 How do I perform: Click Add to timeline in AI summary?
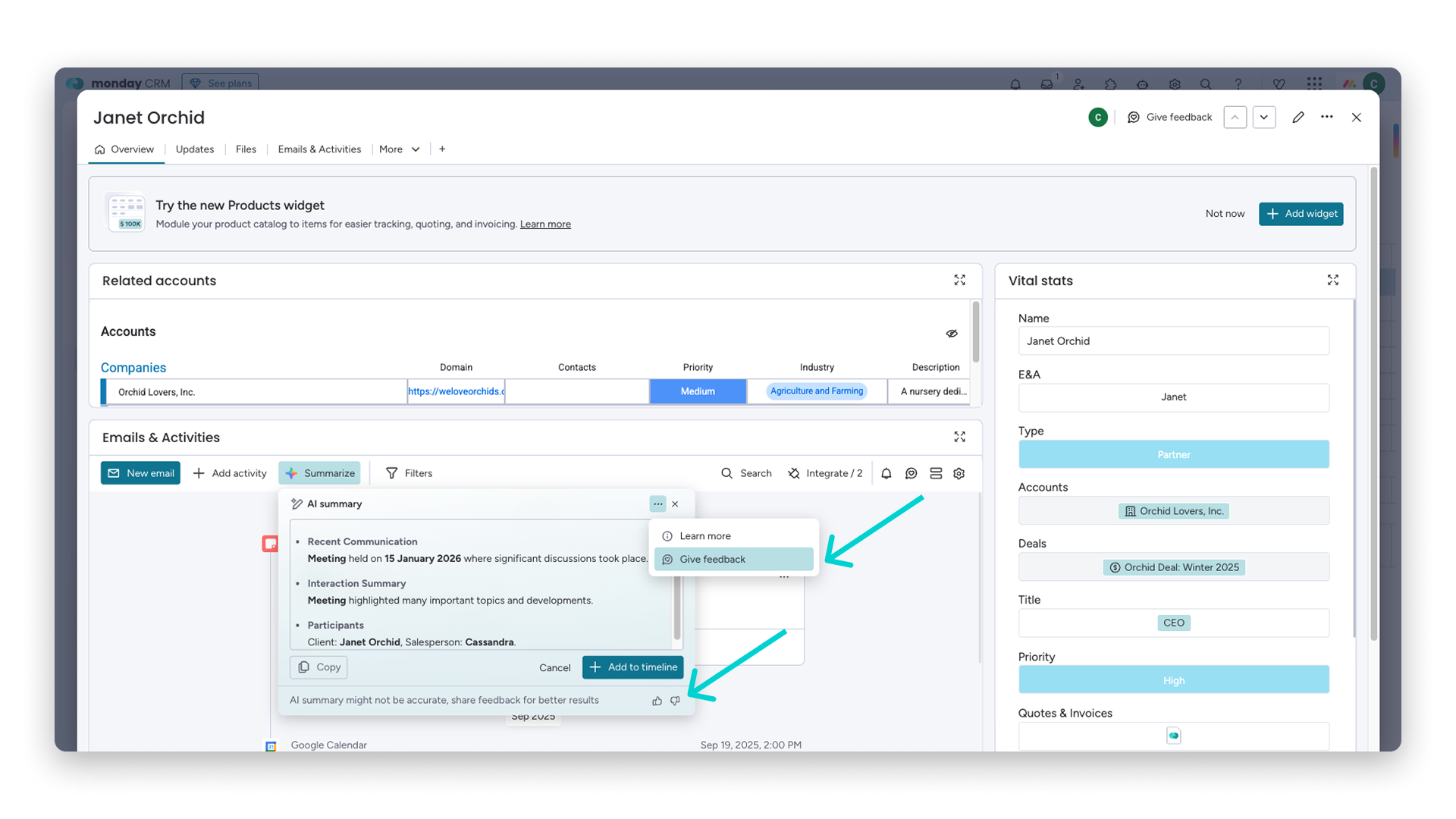pyautogui.click(x=633, y=667)
